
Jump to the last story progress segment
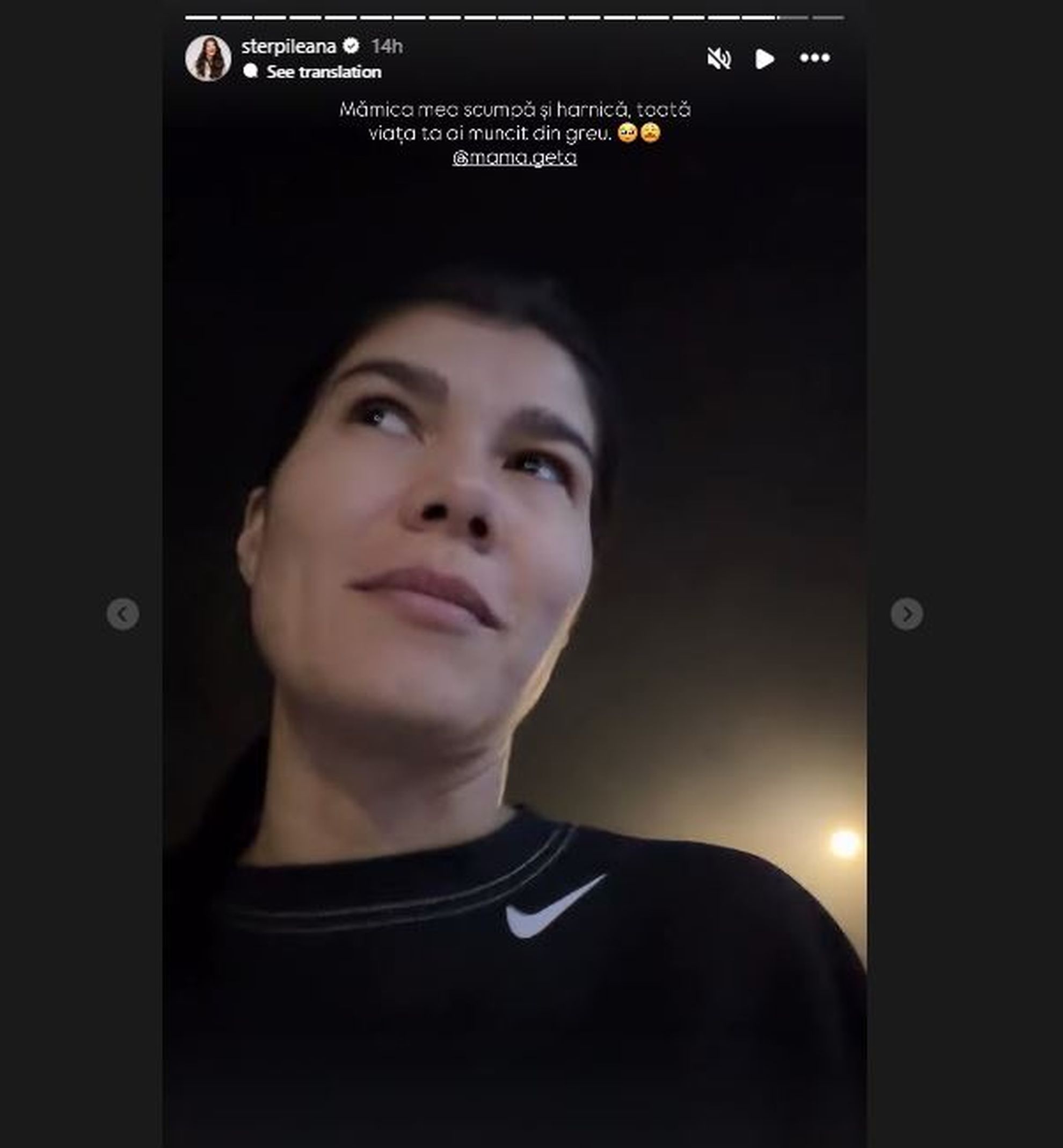click(x=828, y=18)
